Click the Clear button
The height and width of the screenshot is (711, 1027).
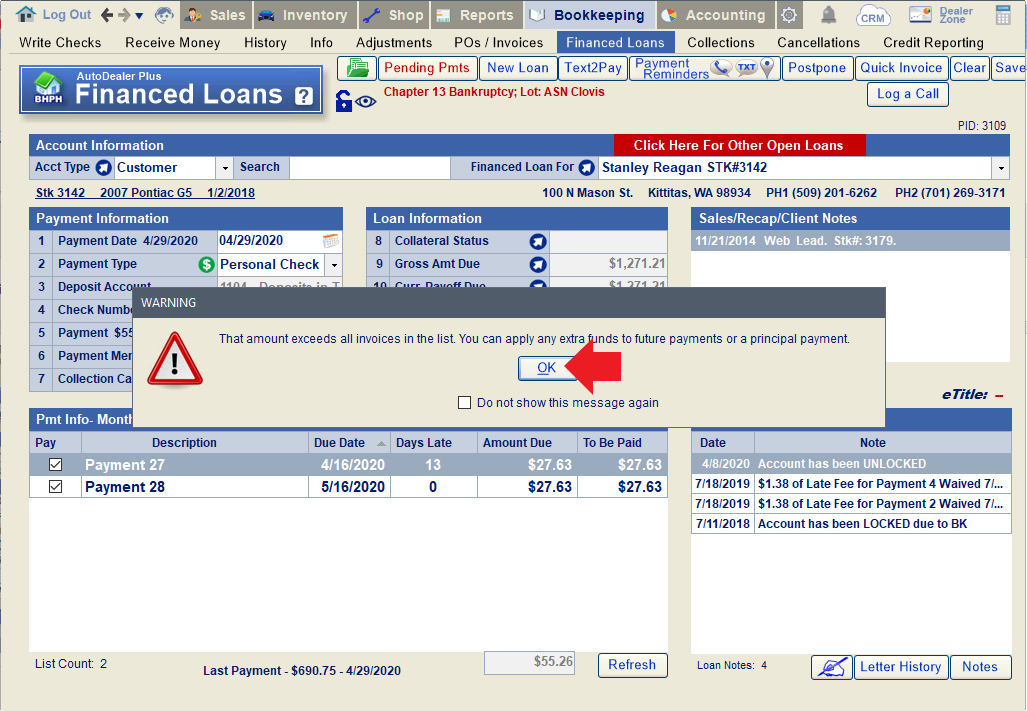(969, 68)
